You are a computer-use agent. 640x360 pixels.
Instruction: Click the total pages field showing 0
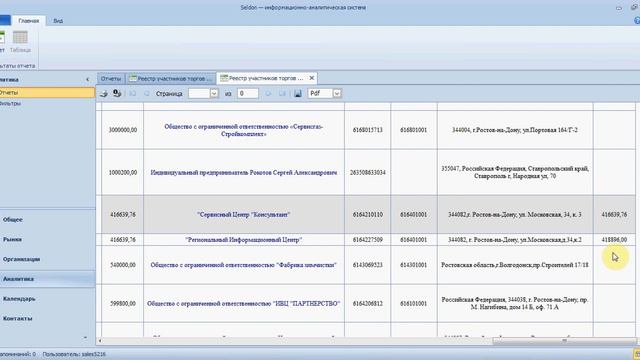pos(248,93)
